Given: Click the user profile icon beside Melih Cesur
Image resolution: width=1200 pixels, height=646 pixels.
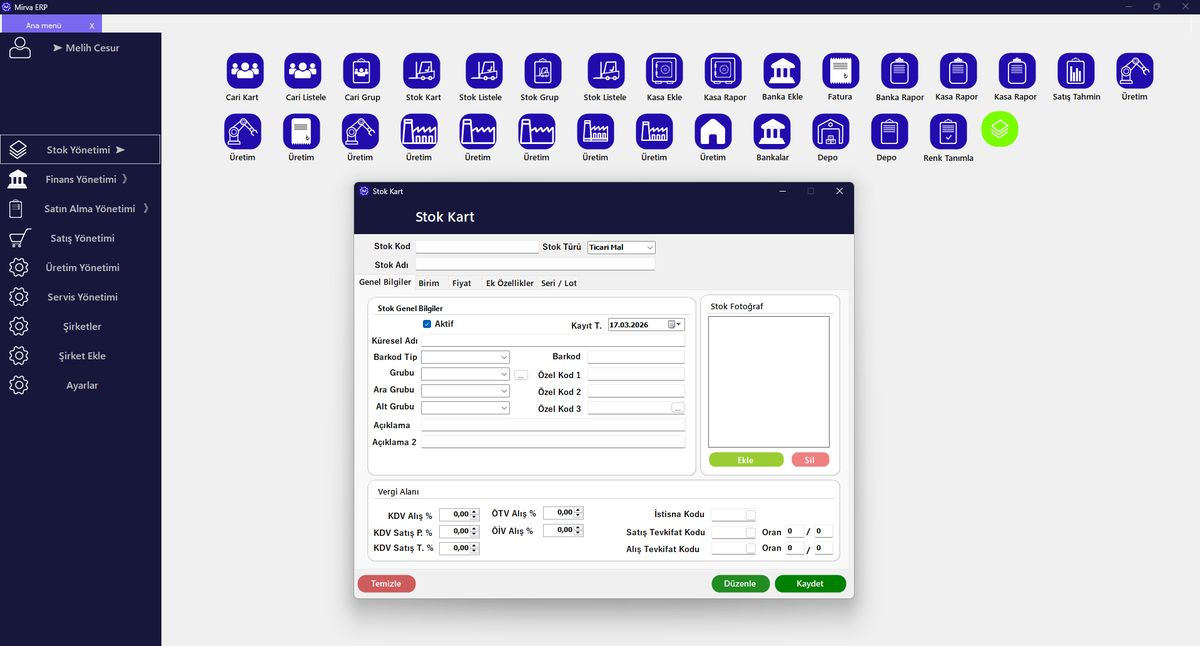Looking at the screenshot, I should point(20,47).
